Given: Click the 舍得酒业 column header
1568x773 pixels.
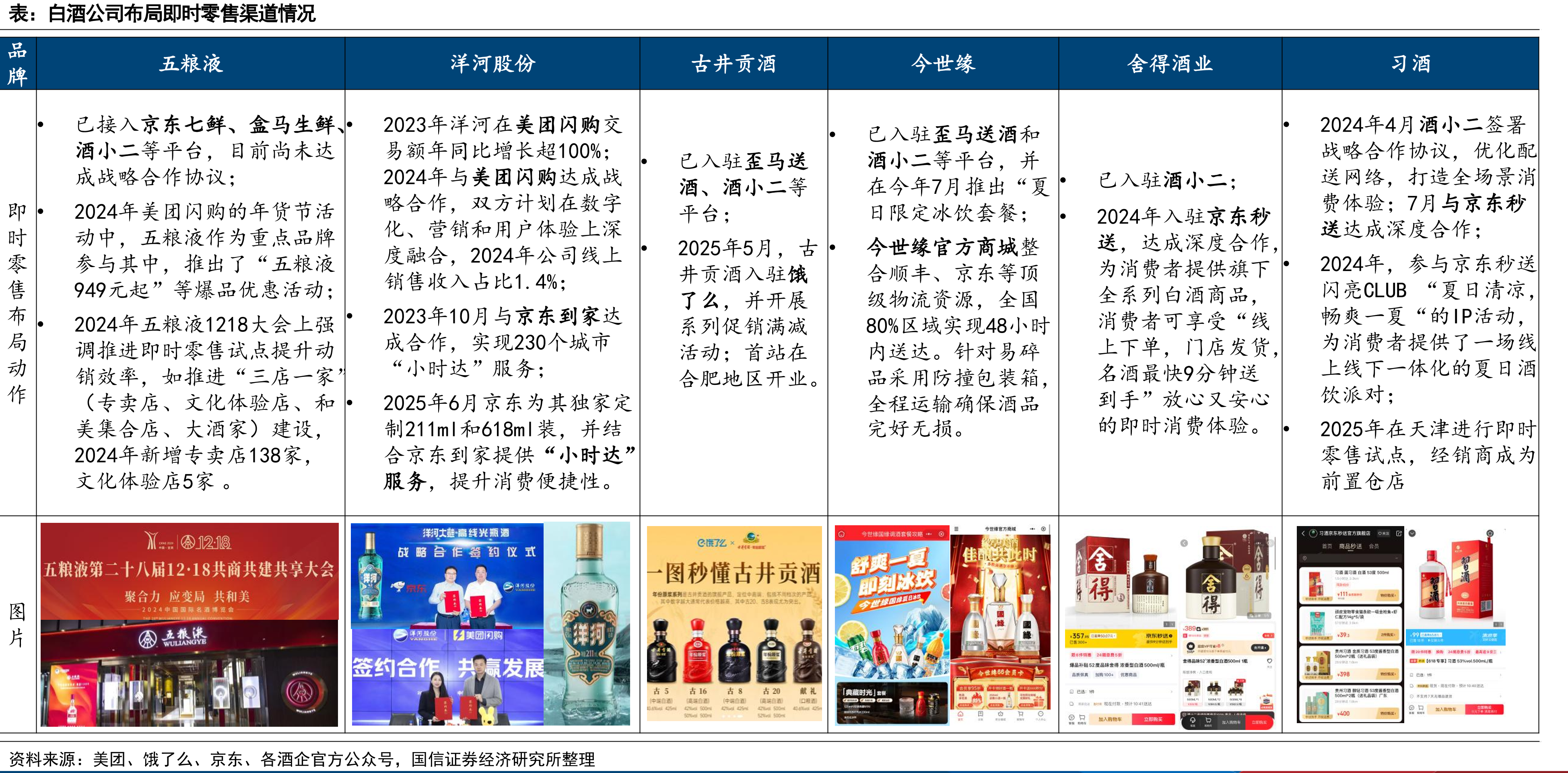Looking at the screenshot, I should [1170, 63].
